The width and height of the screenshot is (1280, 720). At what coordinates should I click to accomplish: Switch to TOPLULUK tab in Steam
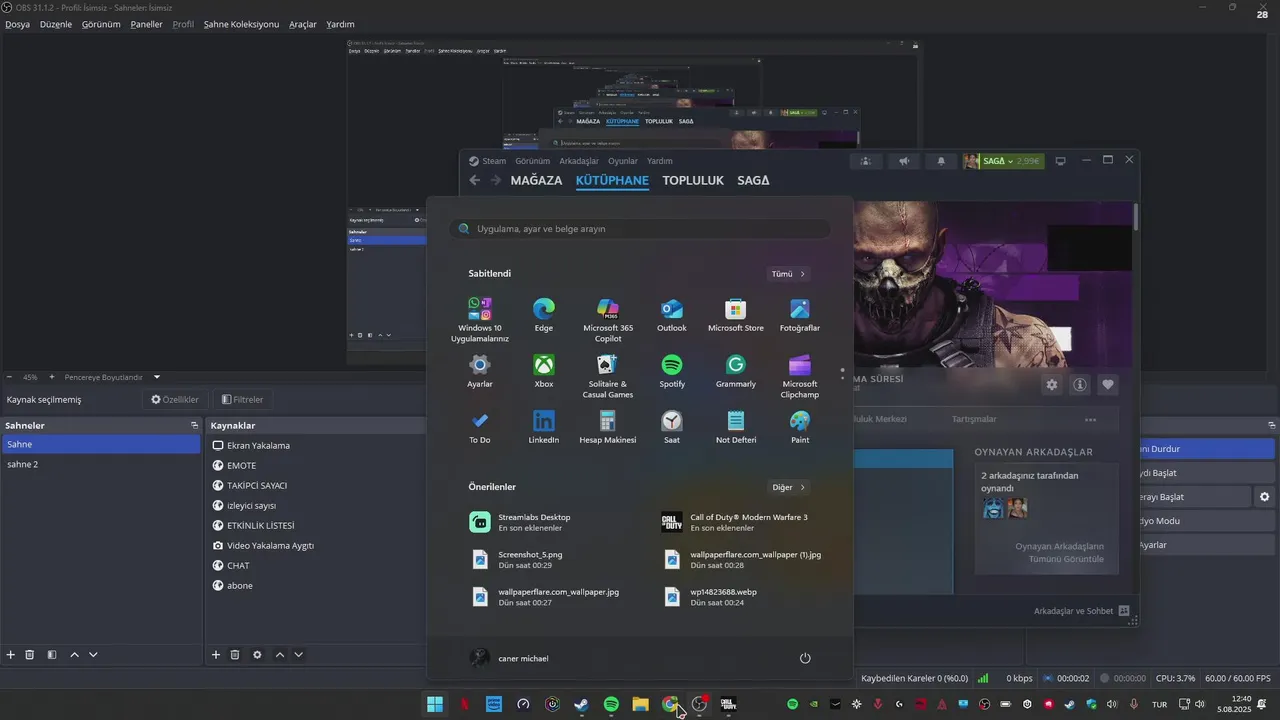693,181
